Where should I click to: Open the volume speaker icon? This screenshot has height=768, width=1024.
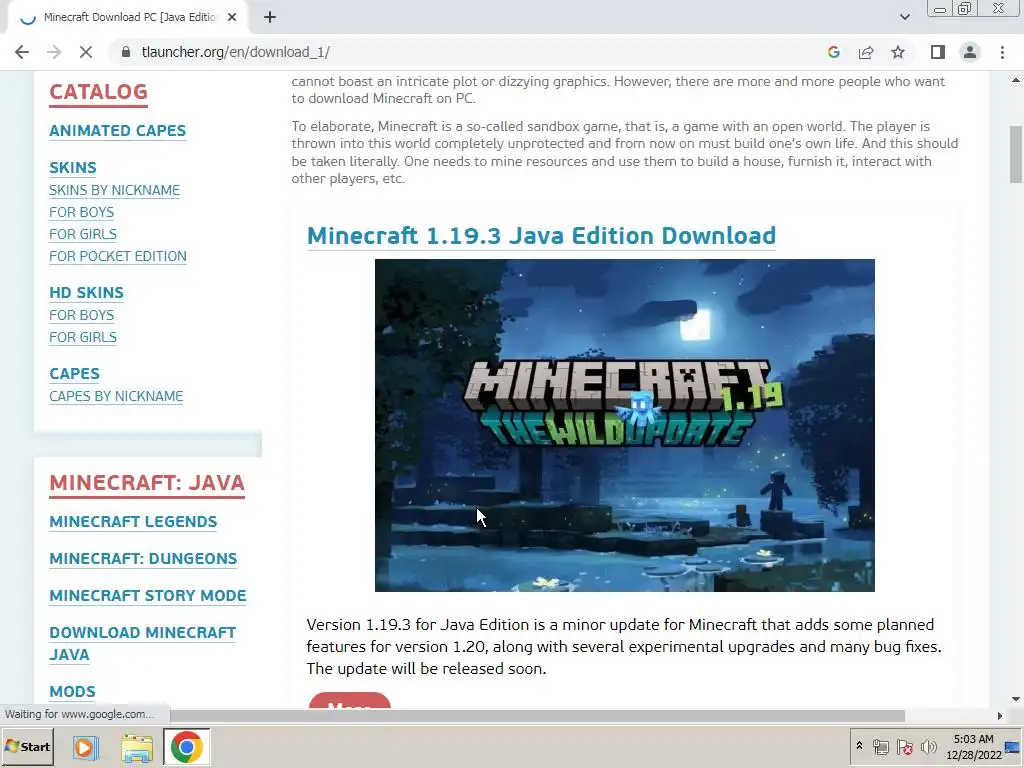928,746
